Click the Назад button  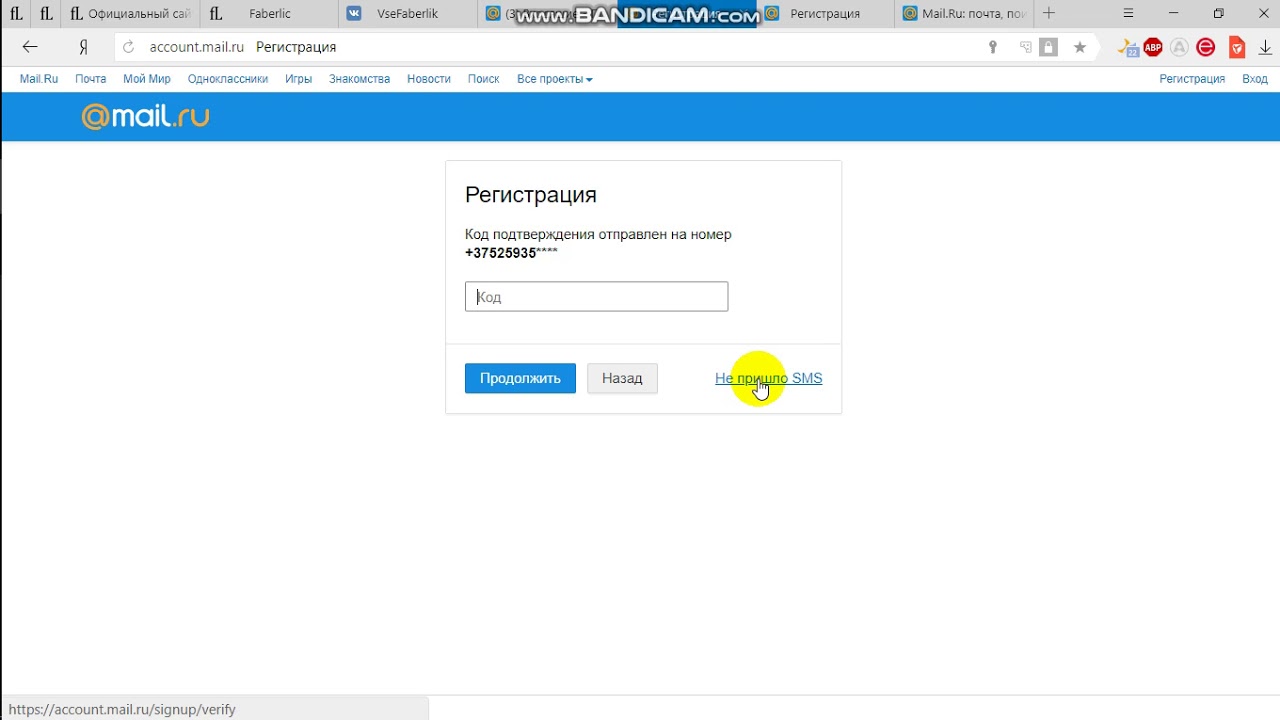[x=622, y=378]
